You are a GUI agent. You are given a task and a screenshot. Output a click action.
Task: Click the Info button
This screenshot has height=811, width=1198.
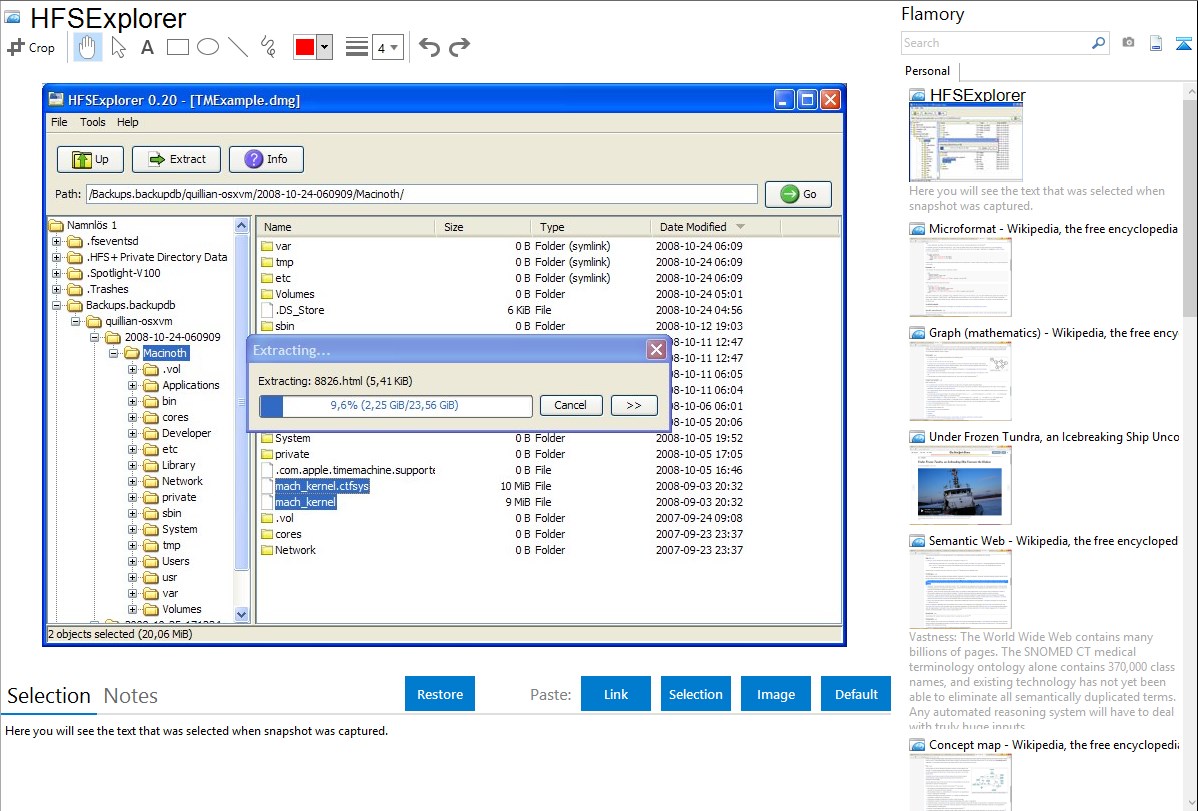tap(266, 159)
